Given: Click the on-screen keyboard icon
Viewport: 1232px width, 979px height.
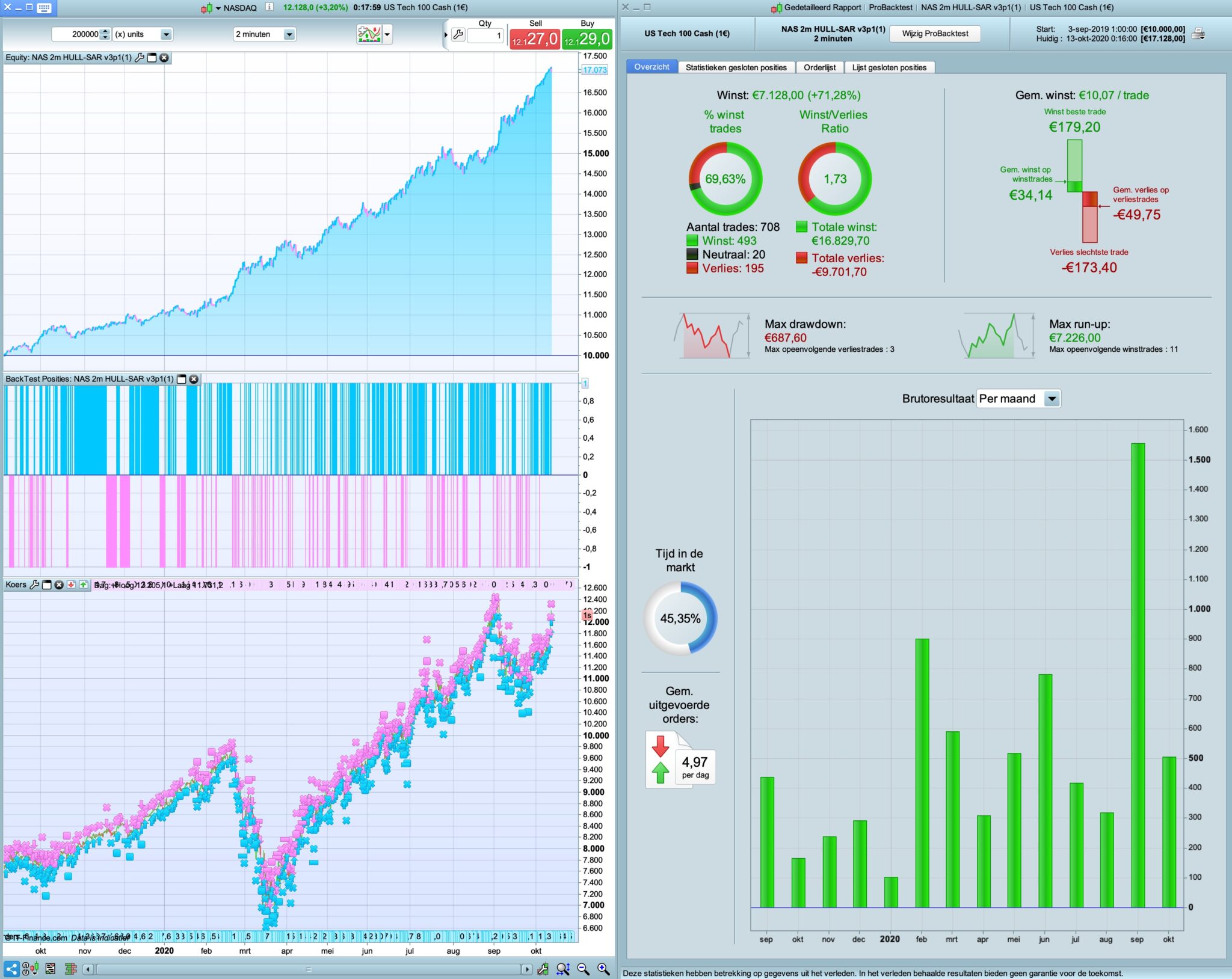Looking at the screenshot, I should (x=44, y=8).
